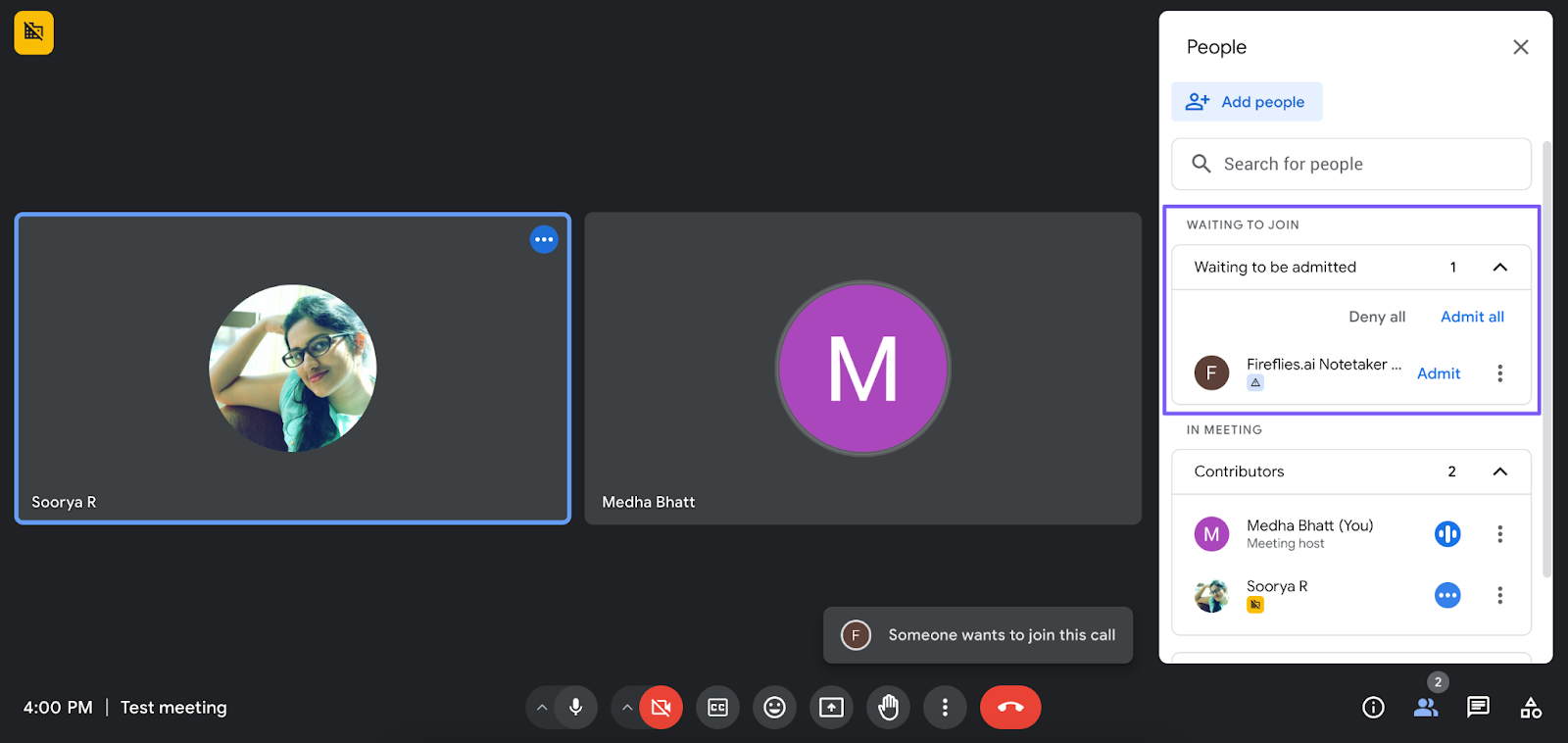Mute the microphone

576,708
